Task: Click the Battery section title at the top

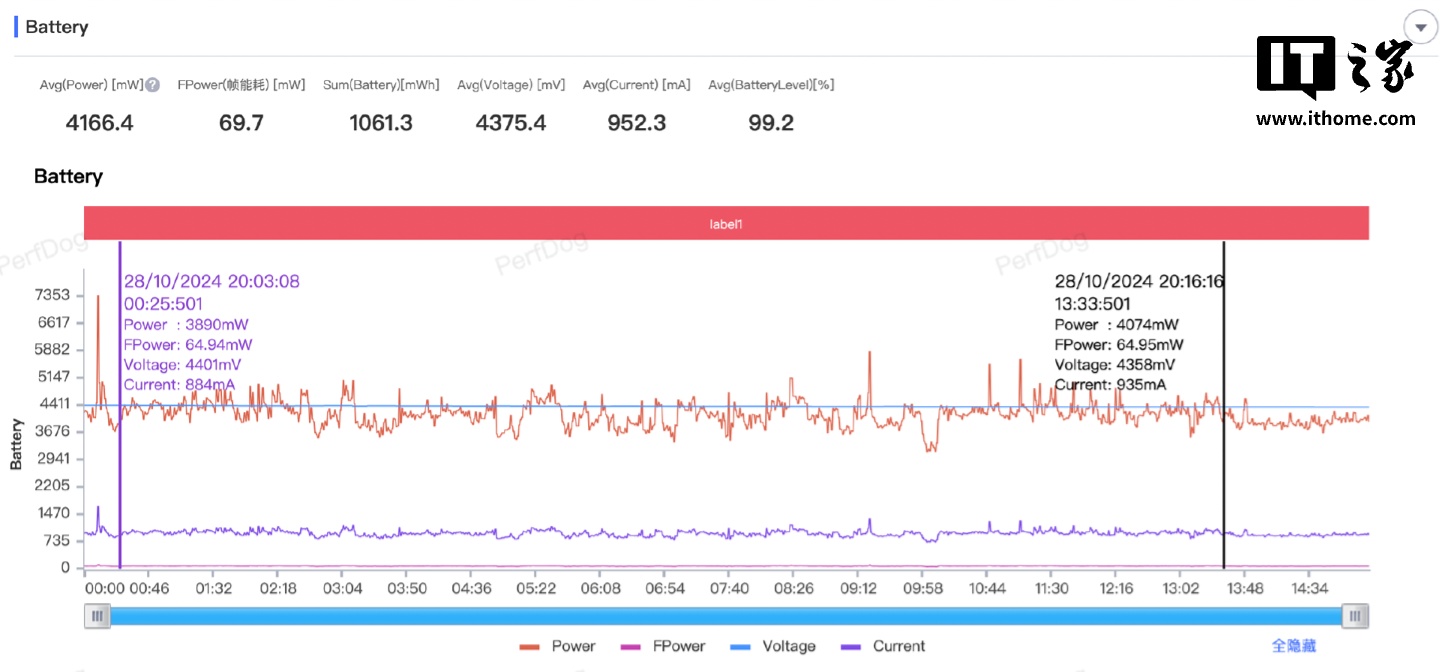Action: pyautogui.click(x=57, y=27)
